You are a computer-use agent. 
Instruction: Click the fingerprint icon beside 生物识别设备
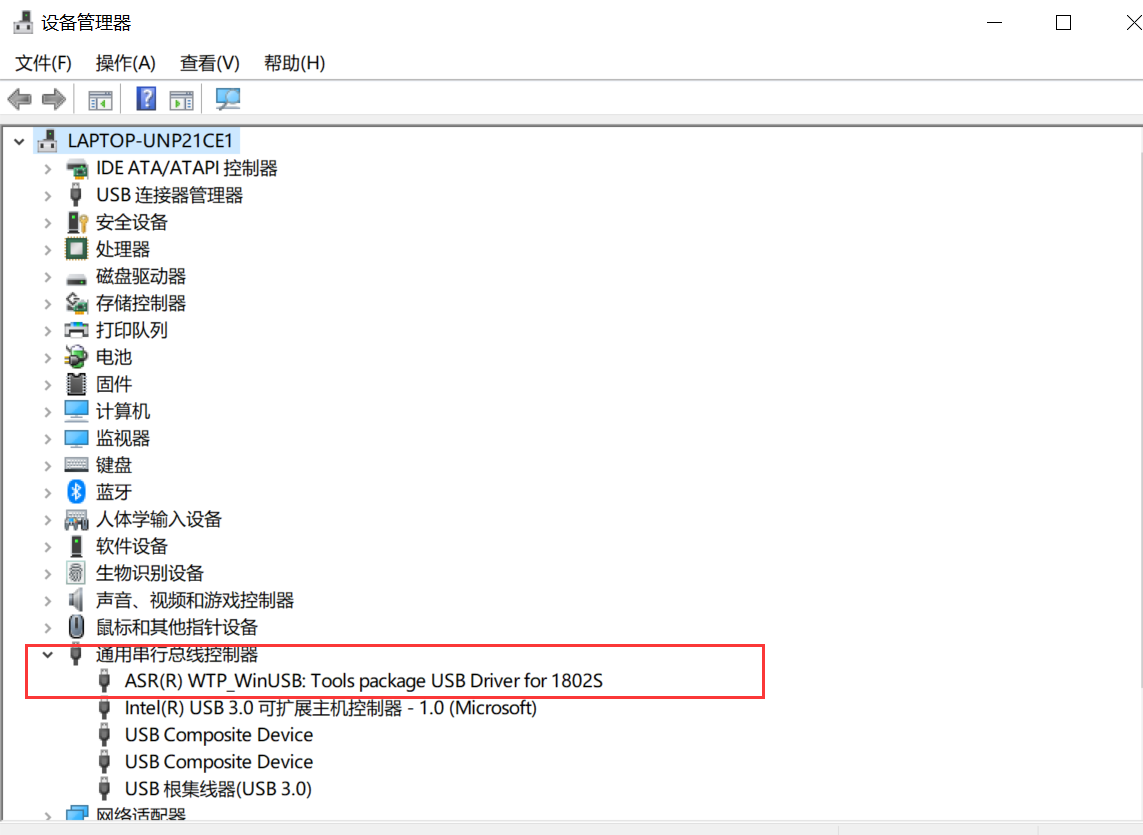(x=77, y=573)
